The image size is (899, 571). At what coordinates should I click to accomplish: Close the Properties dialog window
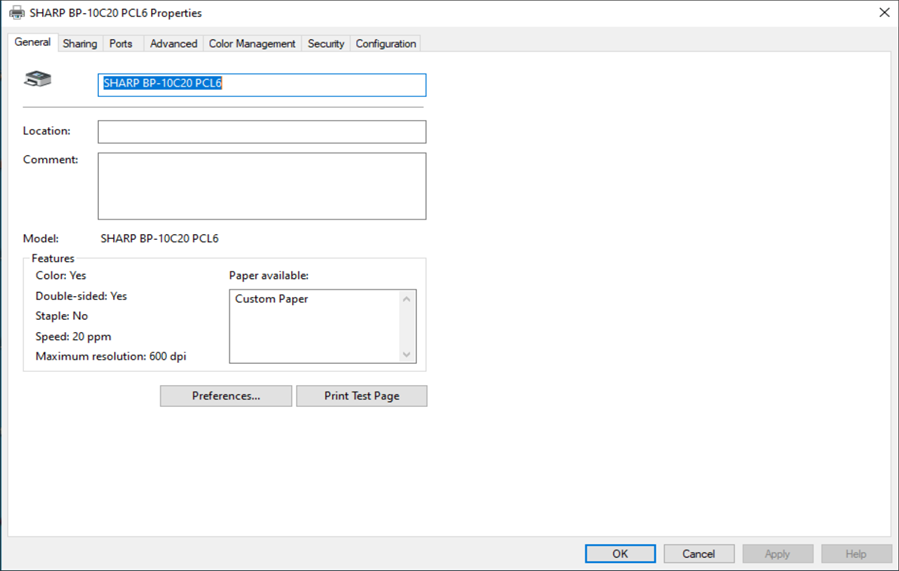coord(884,13)
